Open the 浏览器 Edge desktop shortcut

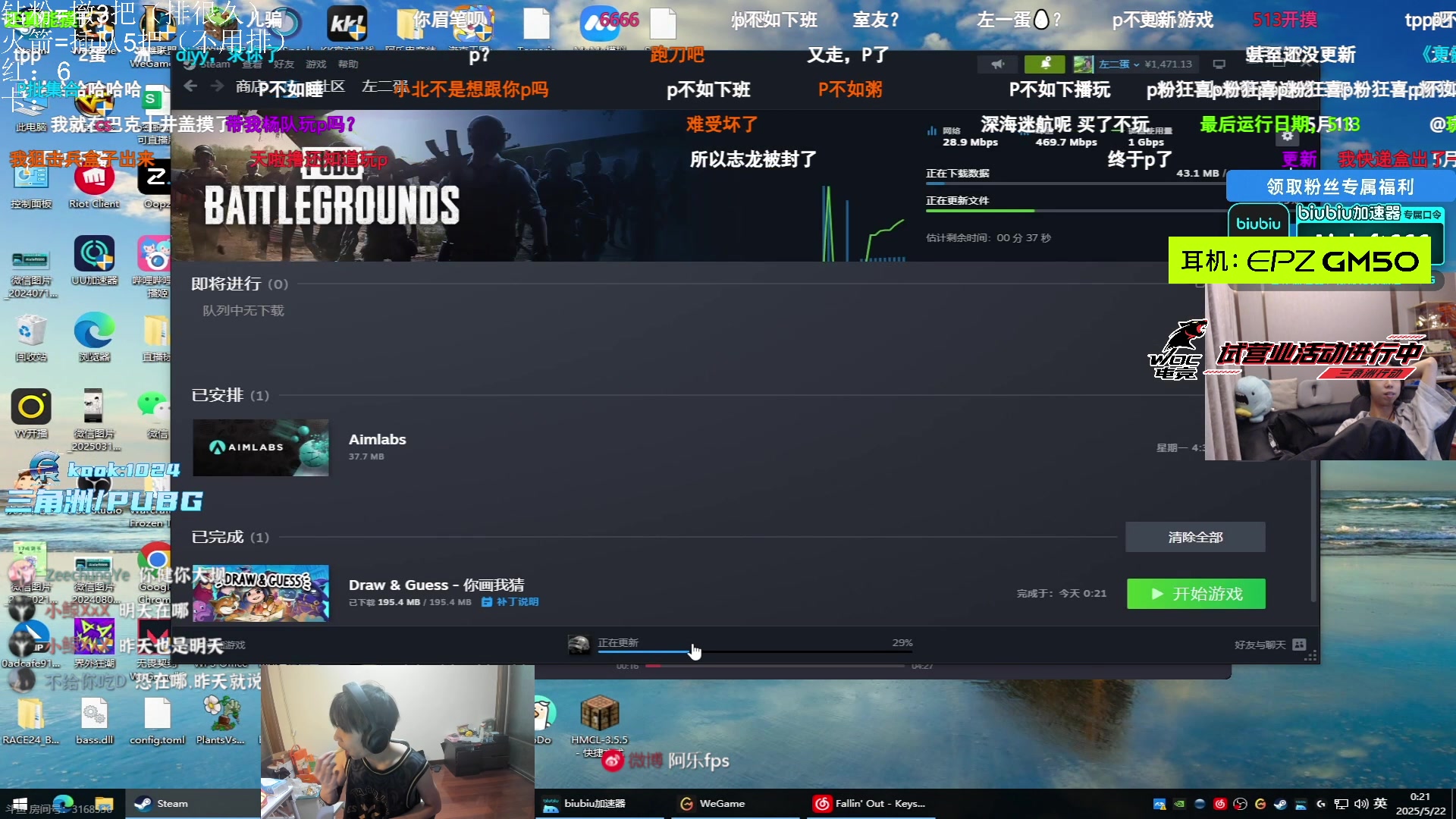(x=94, y=337)
